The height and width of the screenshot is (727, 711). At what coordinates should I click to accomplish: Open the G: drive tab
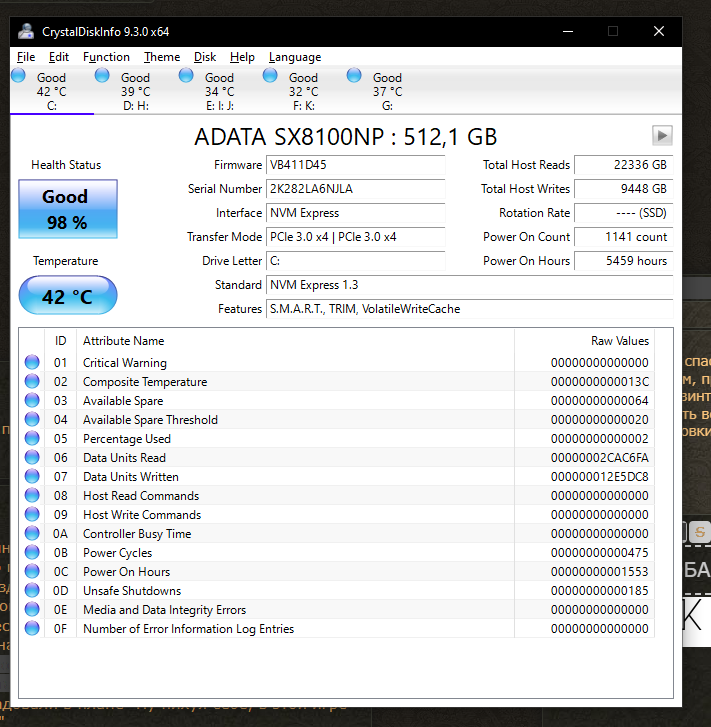(x=387, y=91)
